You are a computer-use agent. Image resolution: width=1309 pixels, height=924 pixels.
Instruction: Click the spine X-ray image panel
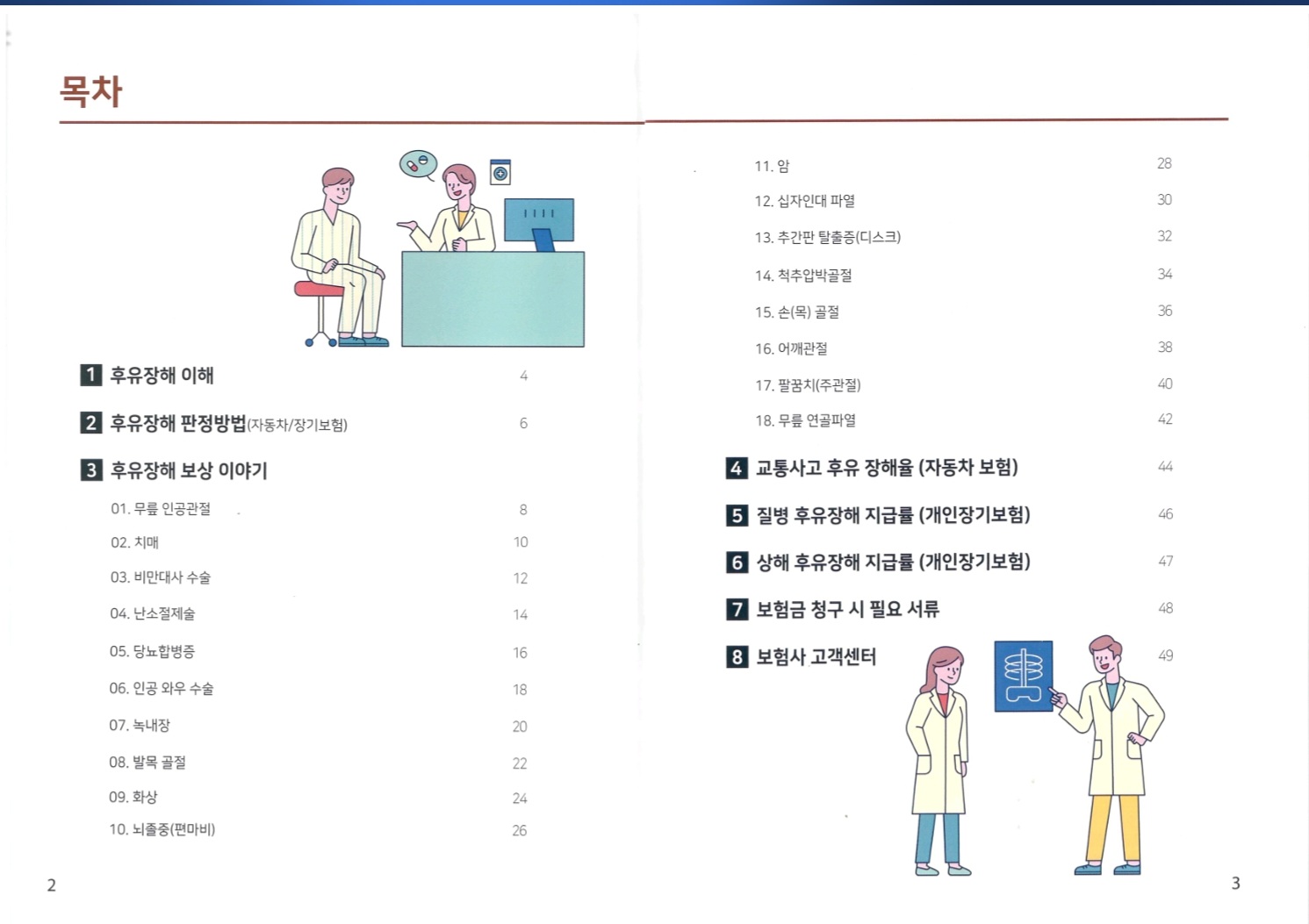[x=1023, y=676]
